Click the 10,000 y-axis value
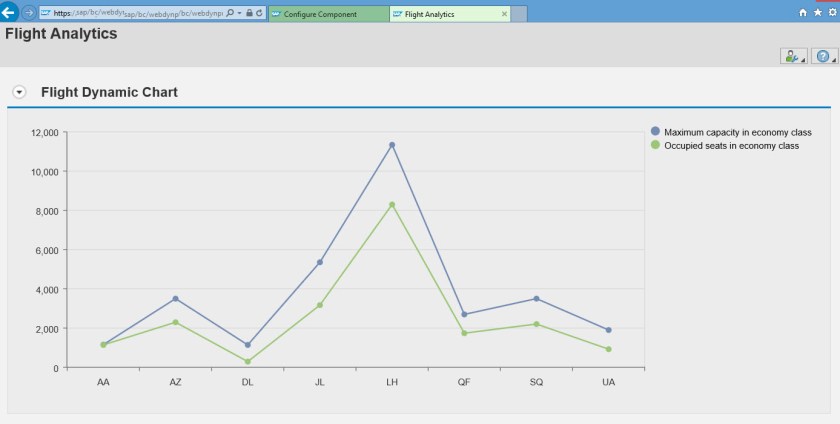The image size is (840, 424). click(46, 172)
